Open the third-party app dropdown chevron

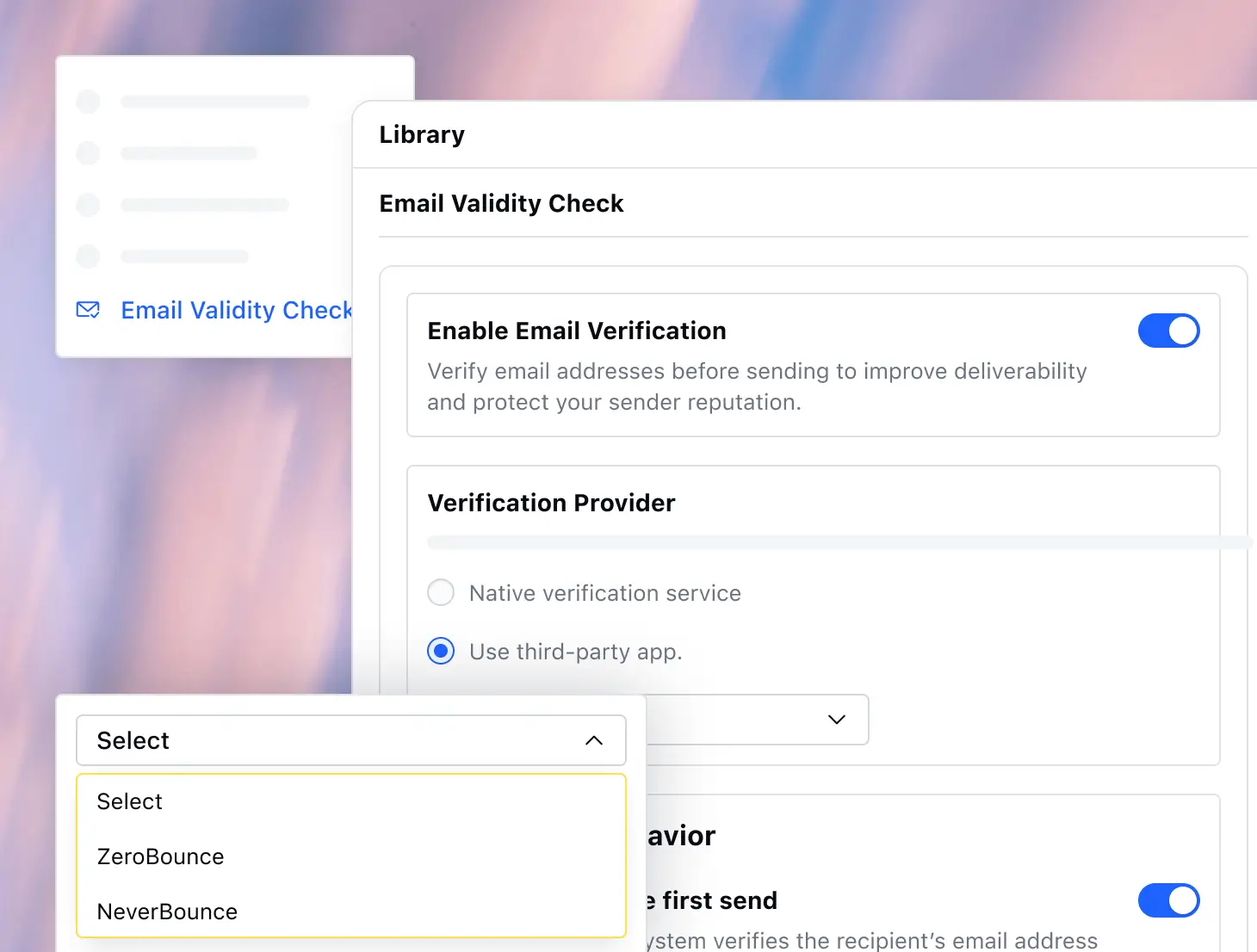837,720
